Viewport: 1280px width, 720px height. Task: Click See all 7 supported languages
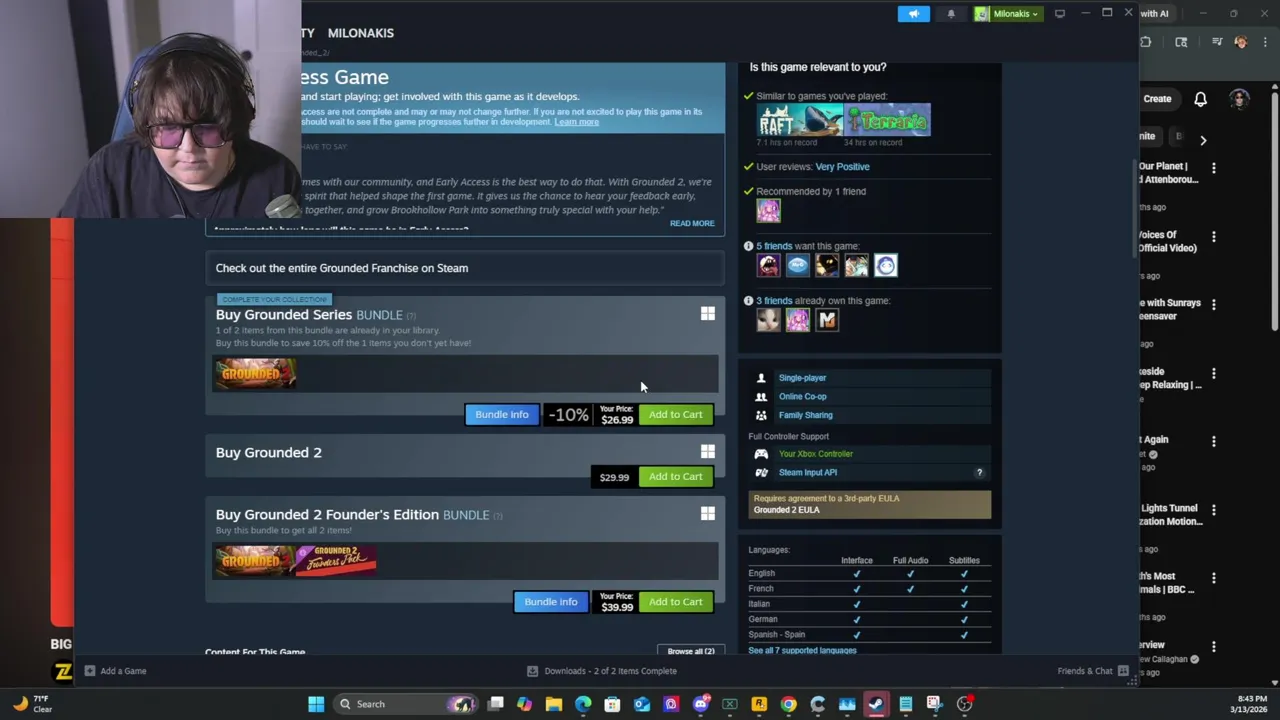(x=802, y=650)
